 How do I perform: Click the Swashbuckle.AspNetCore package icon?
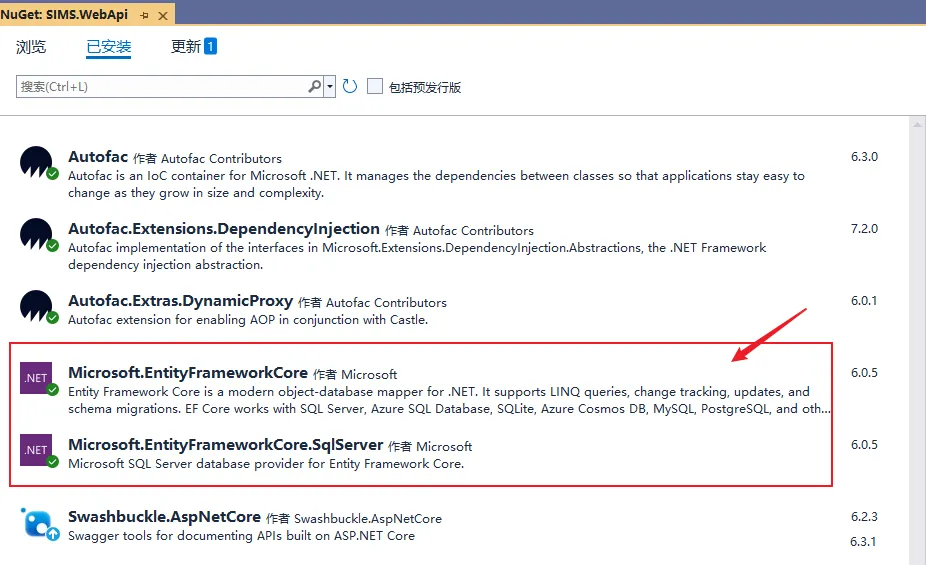point(38,523)
